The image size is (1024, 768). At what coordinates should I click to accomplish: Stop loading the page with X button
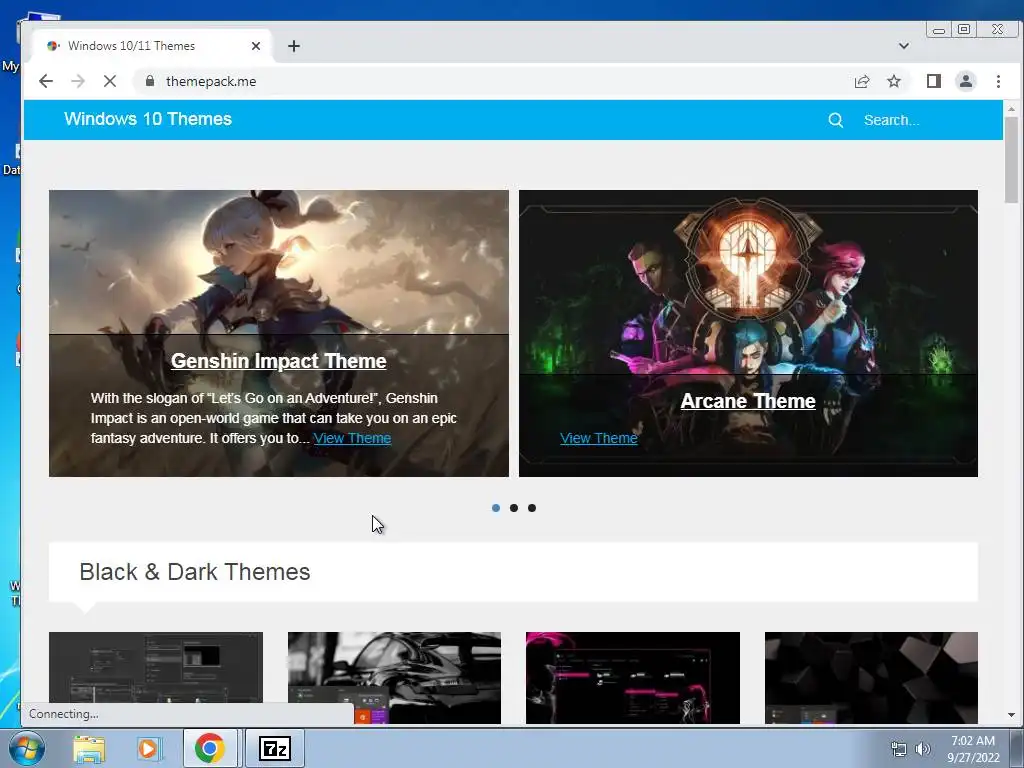110,82
